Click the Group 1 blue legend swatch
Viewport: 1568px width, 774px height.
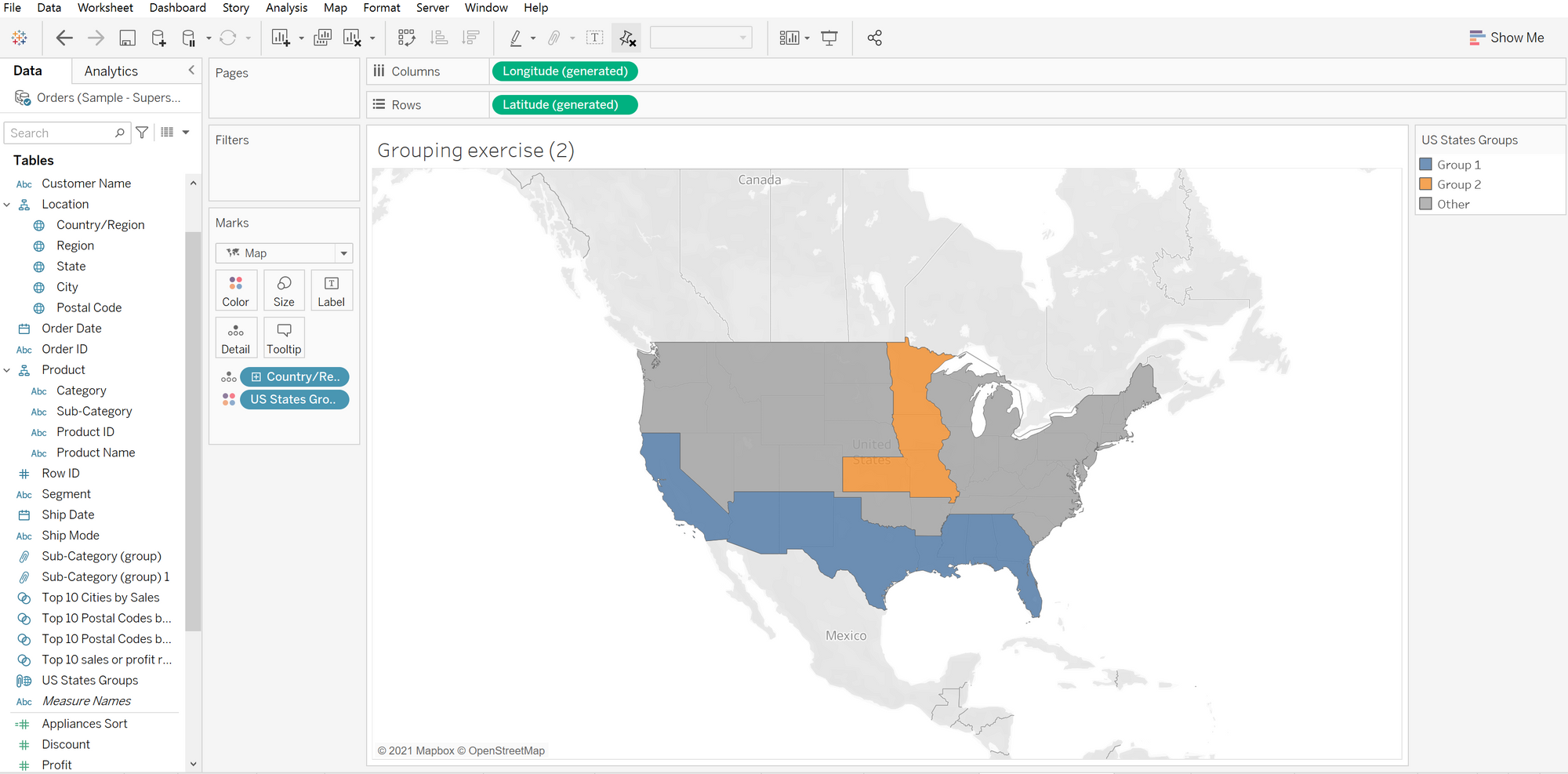click(1425, 165)
